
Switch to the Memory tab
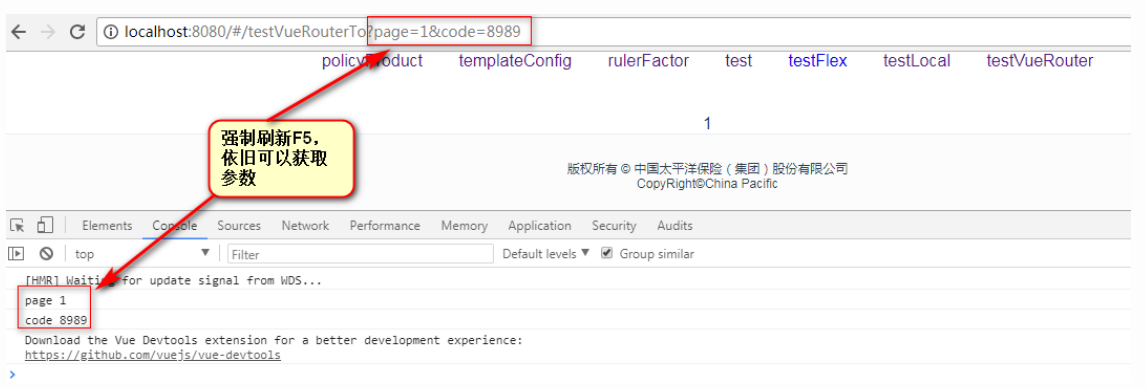[464, 226]
